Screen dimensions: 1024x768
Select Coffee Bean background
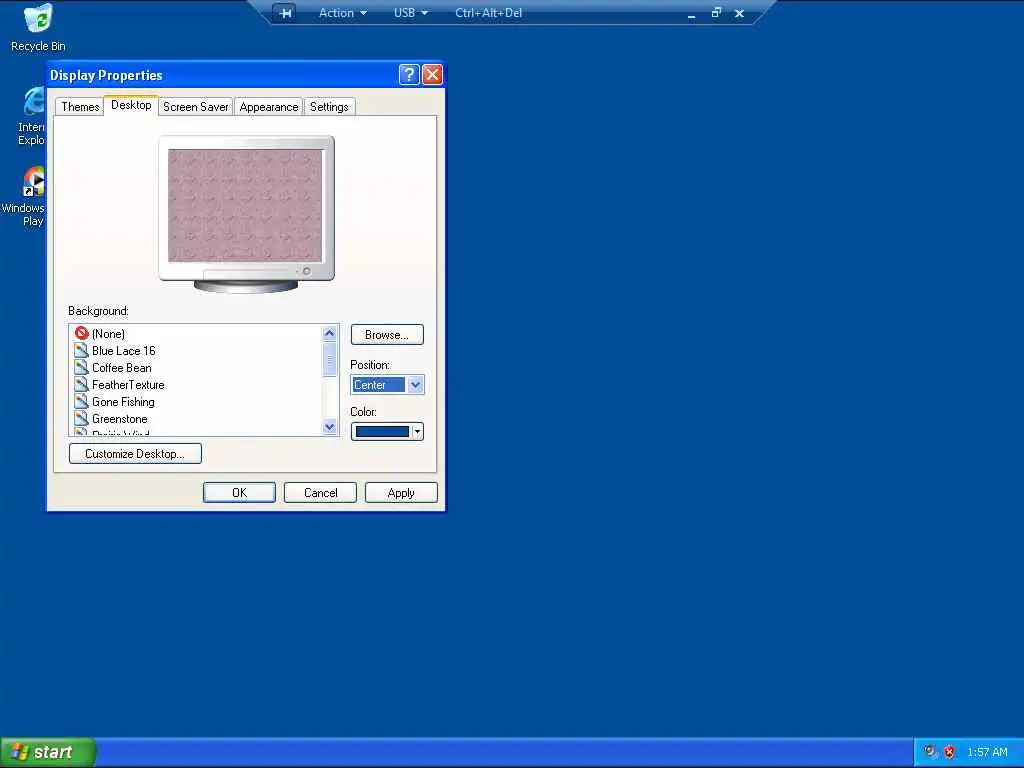121,368
